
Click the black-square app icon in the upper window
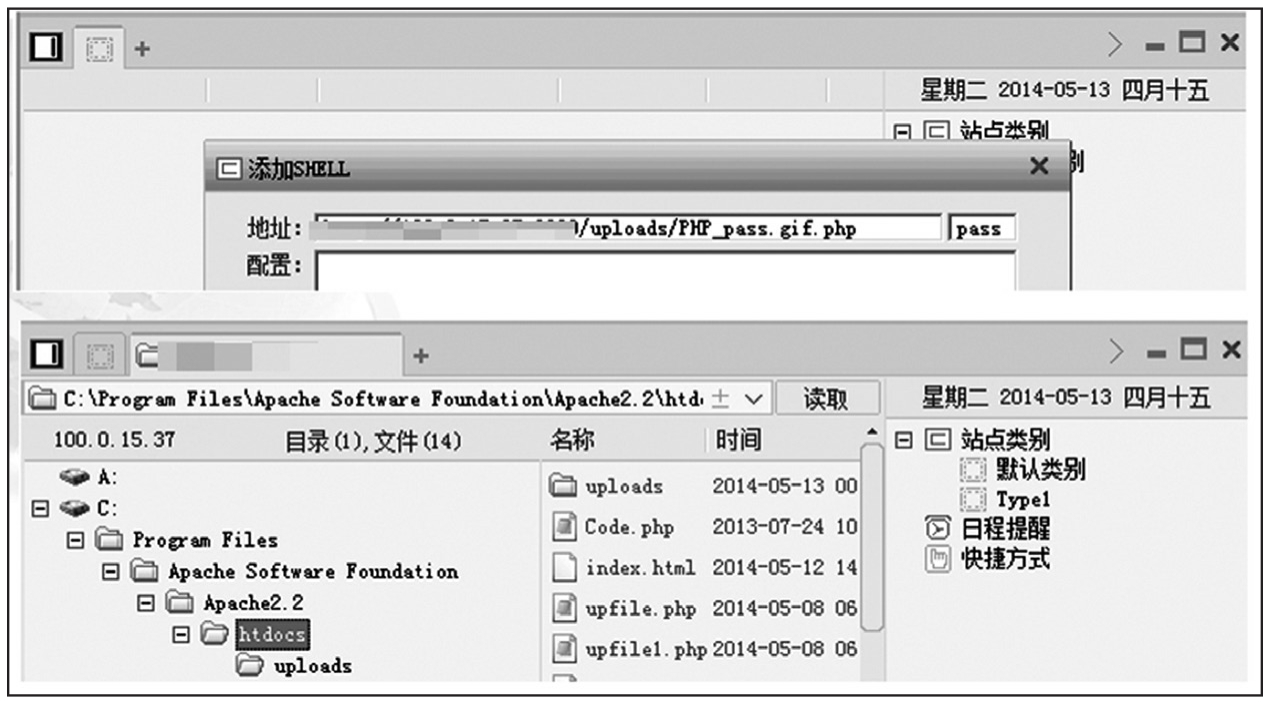click(x=48, y=45)
